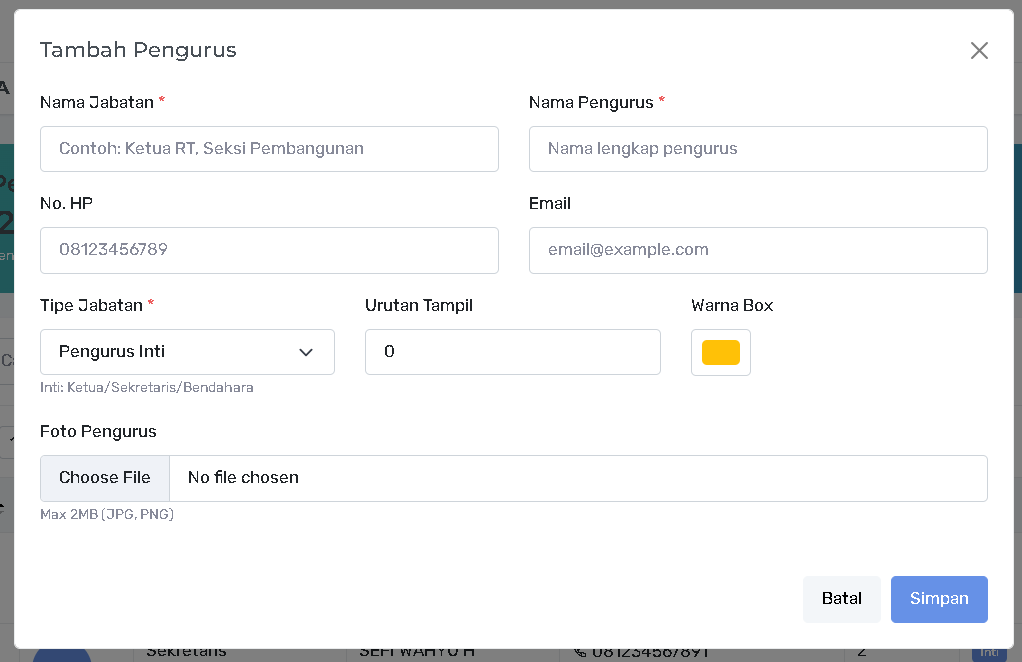Click the No. HP phone field

coord(269,250)
